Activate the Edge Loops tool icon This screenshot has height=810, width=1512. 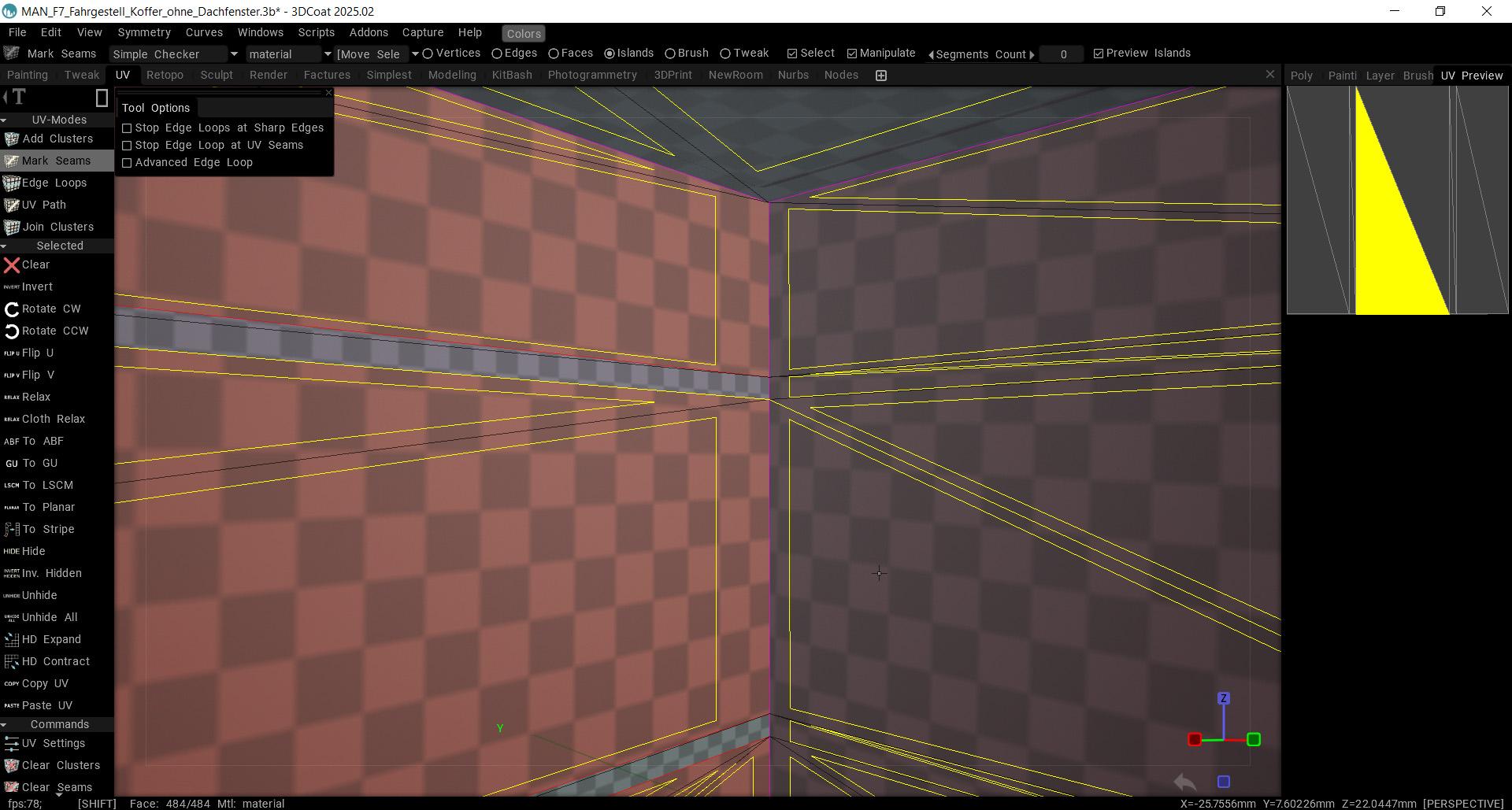(11, 183)
